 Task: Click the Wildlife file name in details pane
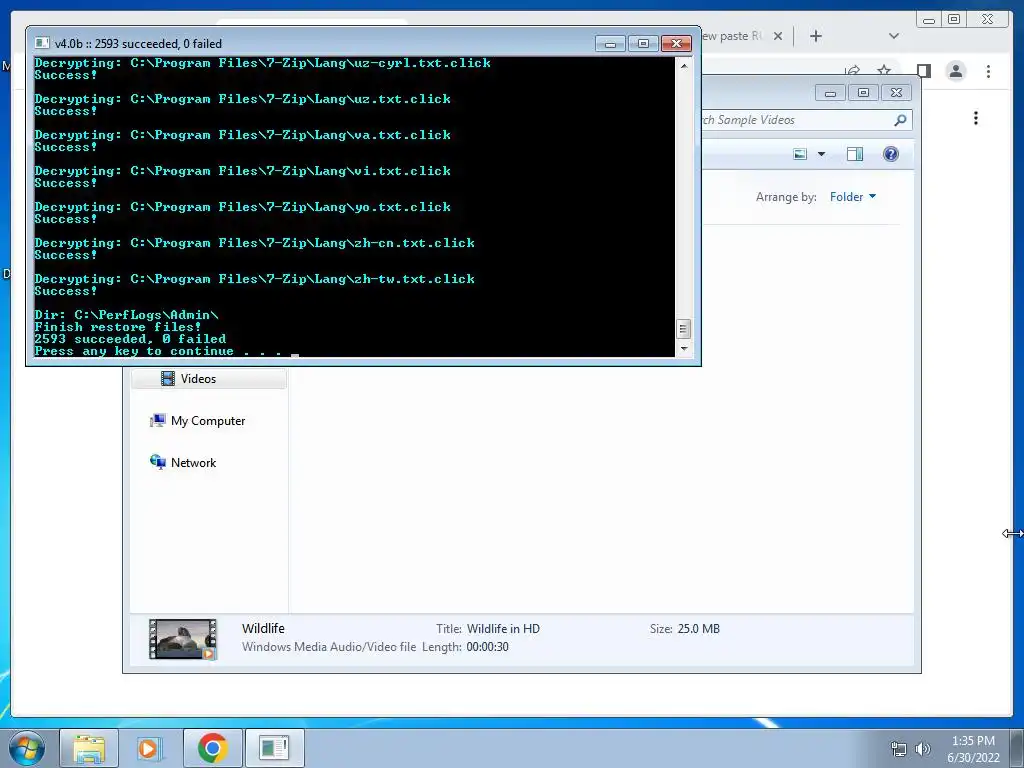point(263,629)
